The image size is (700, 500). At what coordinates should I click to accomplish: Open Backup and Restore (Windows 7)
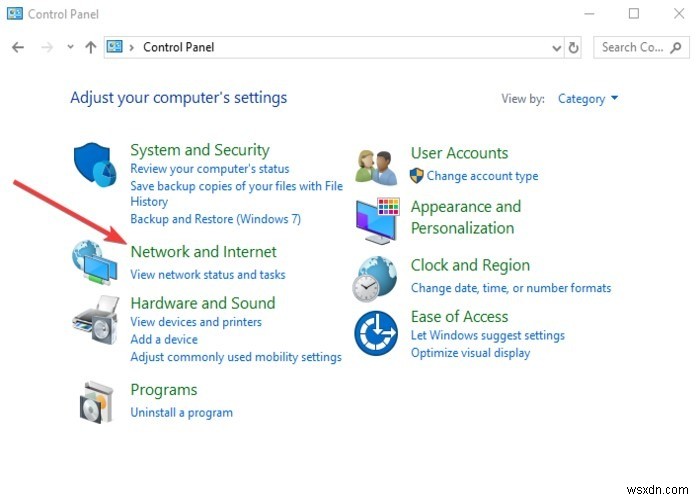(216, 219)
